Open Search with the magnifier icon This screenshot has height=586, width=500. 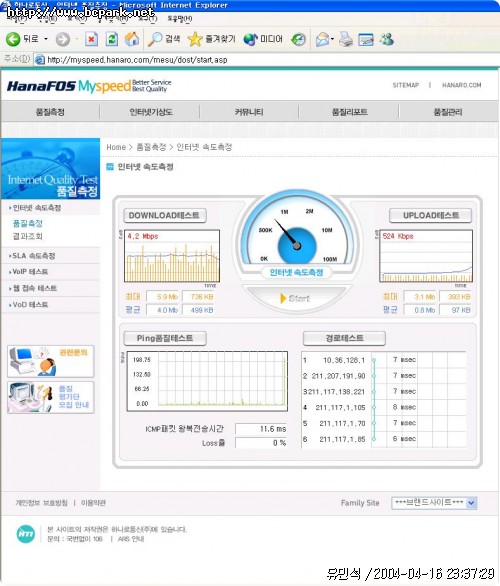[x=155, y=39]
